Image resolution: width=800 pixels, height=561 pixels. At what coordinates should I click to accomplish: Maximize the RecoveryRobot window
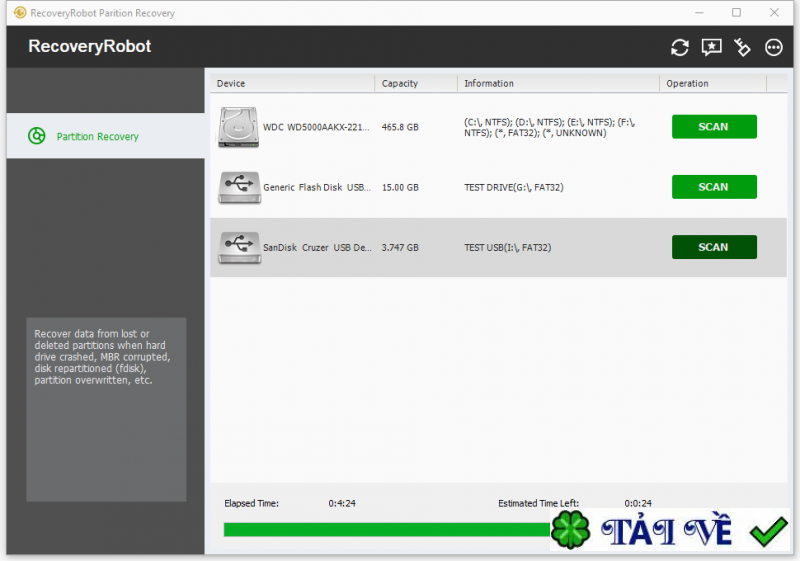pyautogui.click(x=736, y=12)
